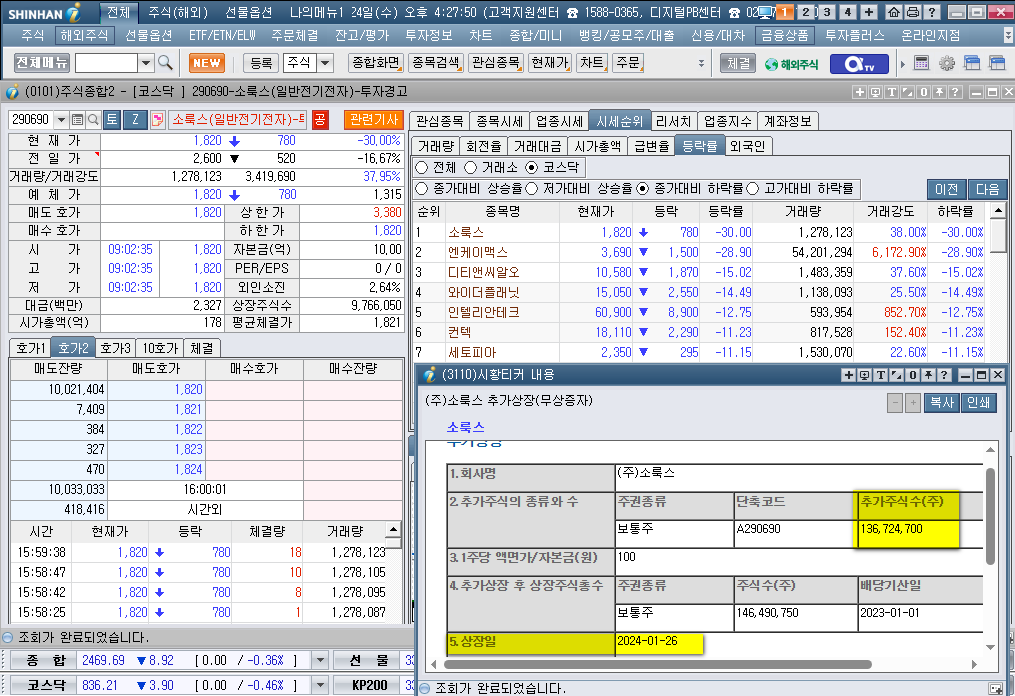Select 고가대비 하락률 radio option
Viewport: 1015px width, 696px height.
752,188
